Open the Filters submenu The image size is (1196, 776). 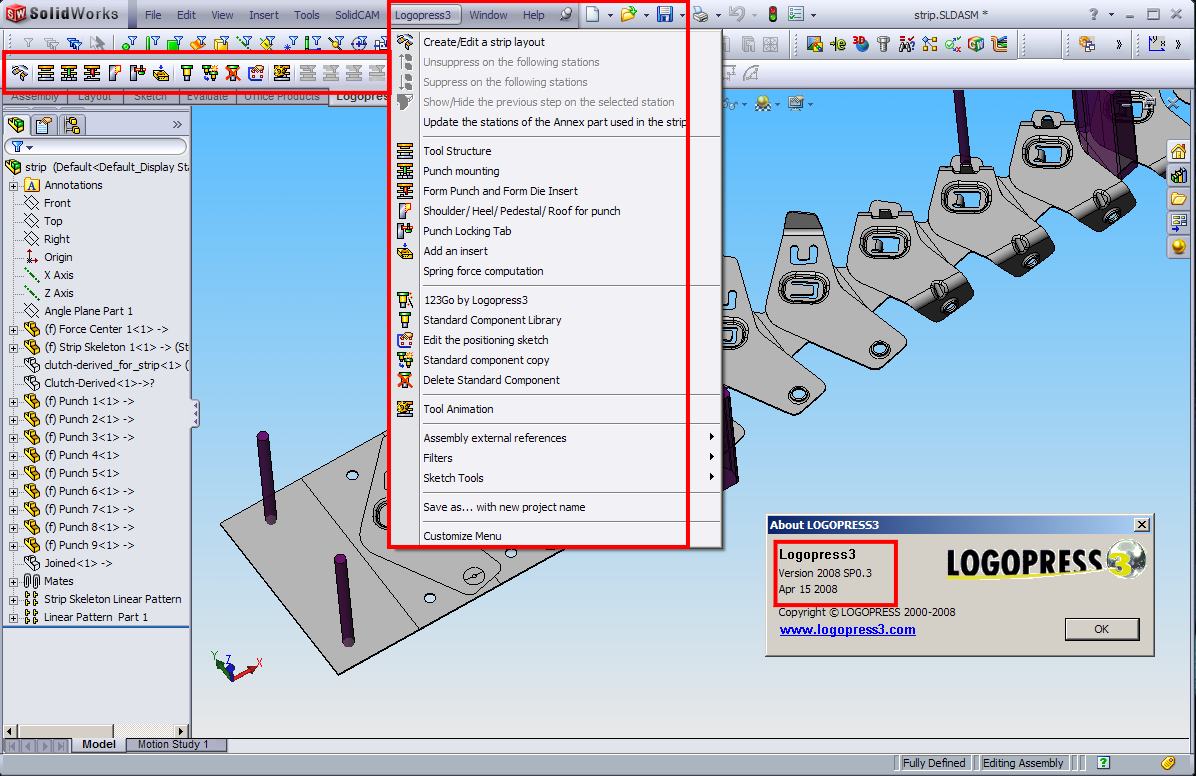[555, 458]
